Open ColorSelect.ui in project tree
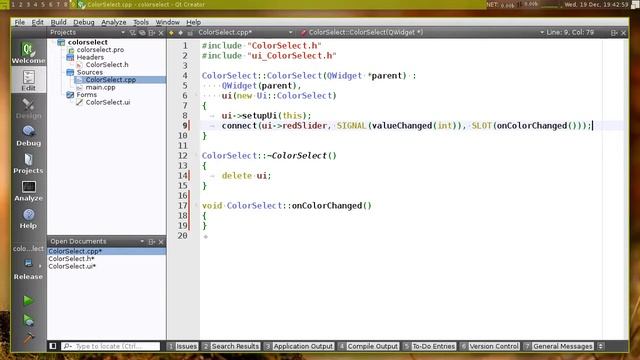The height and width of the screenshot is (360, 640). (108, 102)
